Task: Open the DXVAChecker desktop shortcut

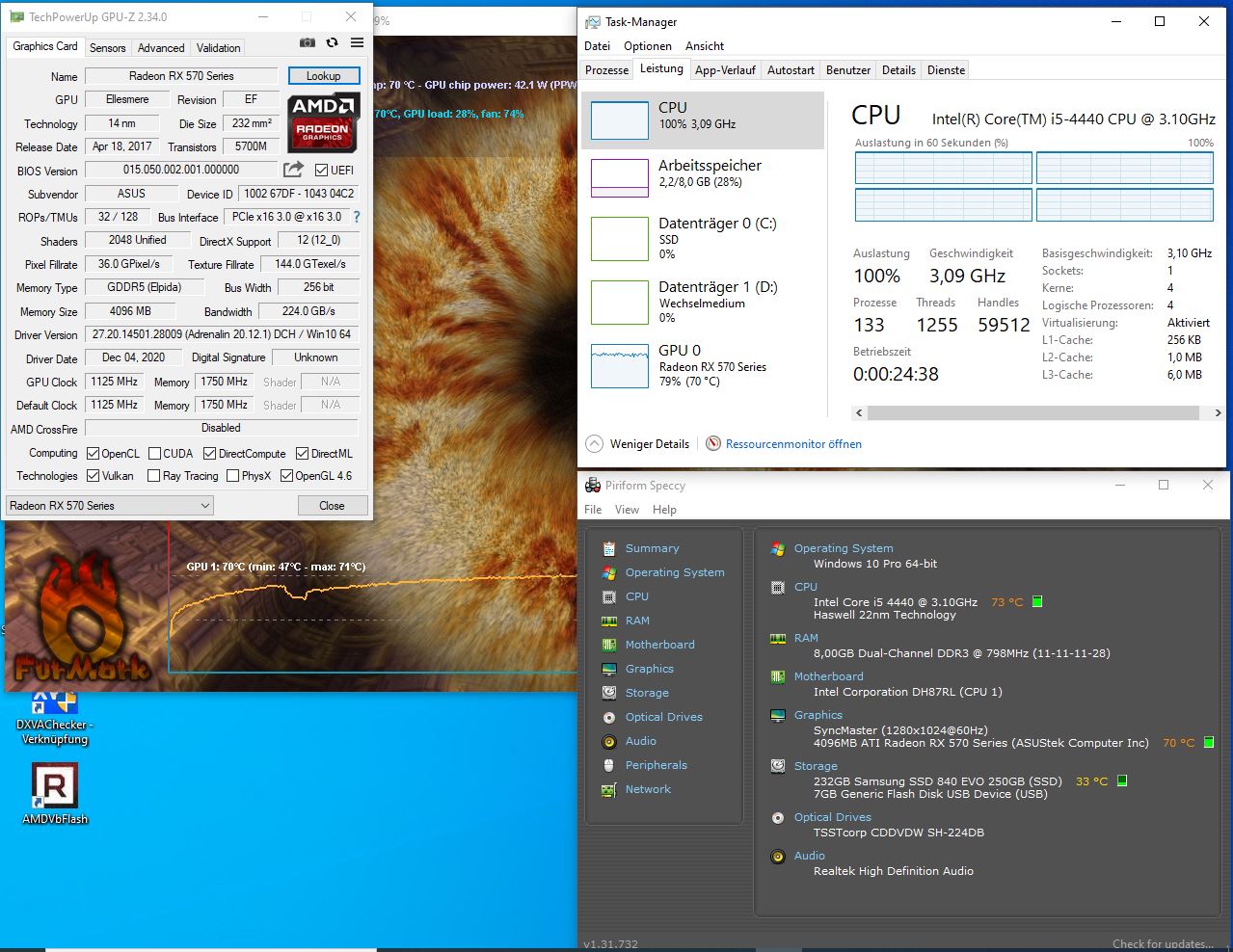Action: (53, 719)
